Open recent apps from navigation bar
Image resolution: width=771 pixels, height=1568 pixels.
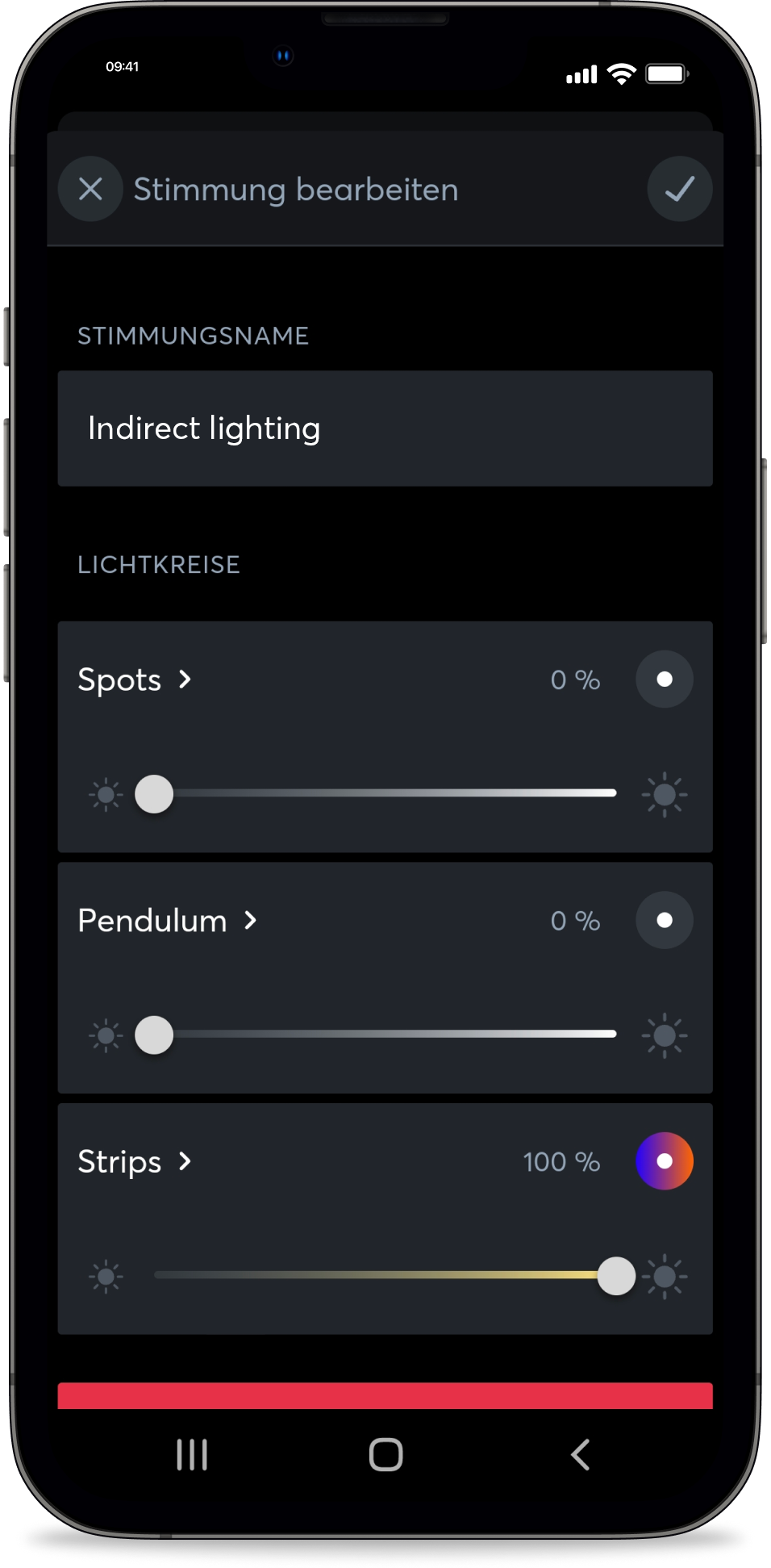192,1455
